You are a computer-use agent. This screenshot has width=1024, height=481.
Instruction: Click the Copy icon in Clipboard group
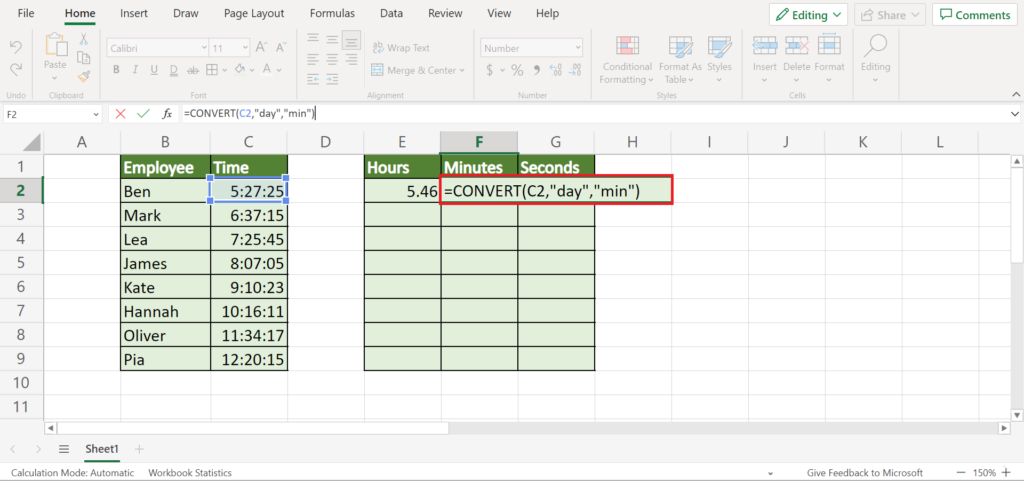83,57
